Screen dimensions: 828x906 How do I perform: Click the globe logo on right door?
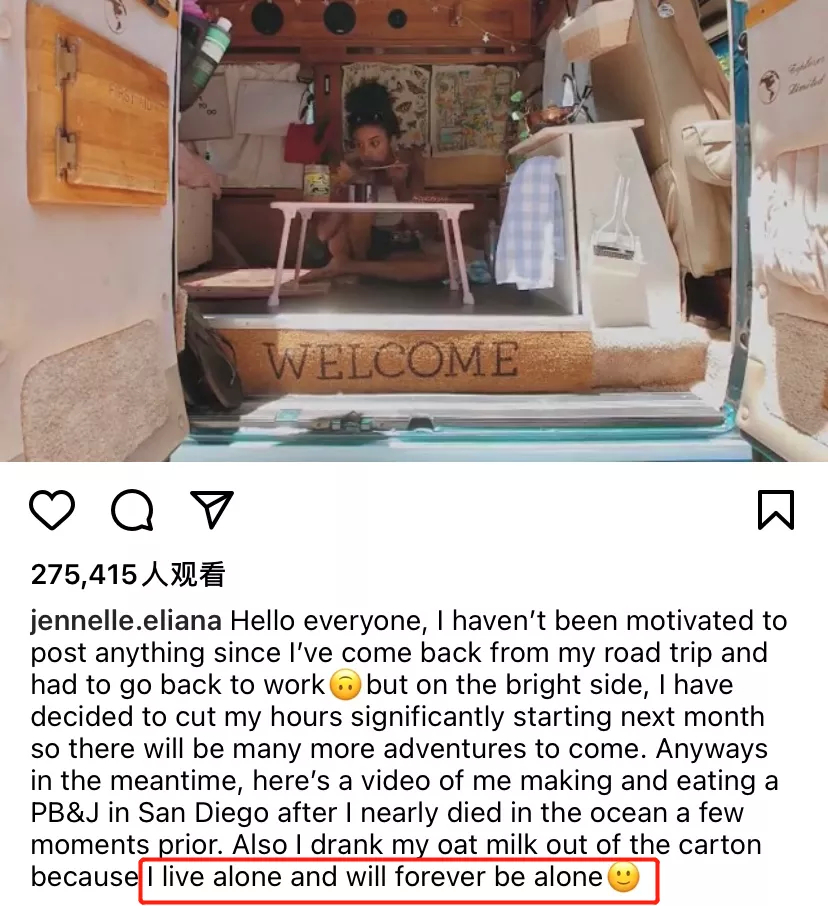(769, 86)
